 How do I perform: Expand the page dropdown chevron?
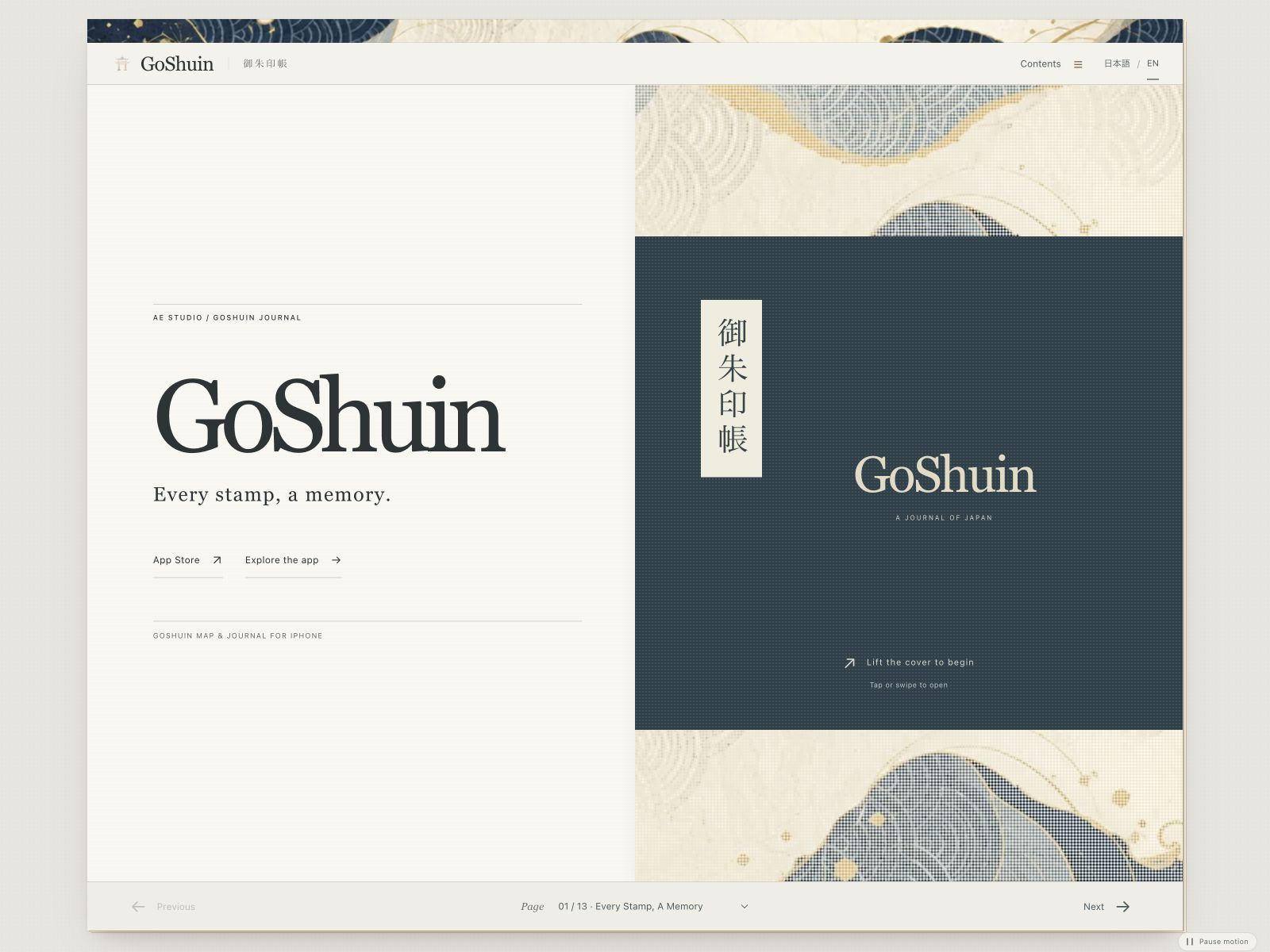point(744,907)
